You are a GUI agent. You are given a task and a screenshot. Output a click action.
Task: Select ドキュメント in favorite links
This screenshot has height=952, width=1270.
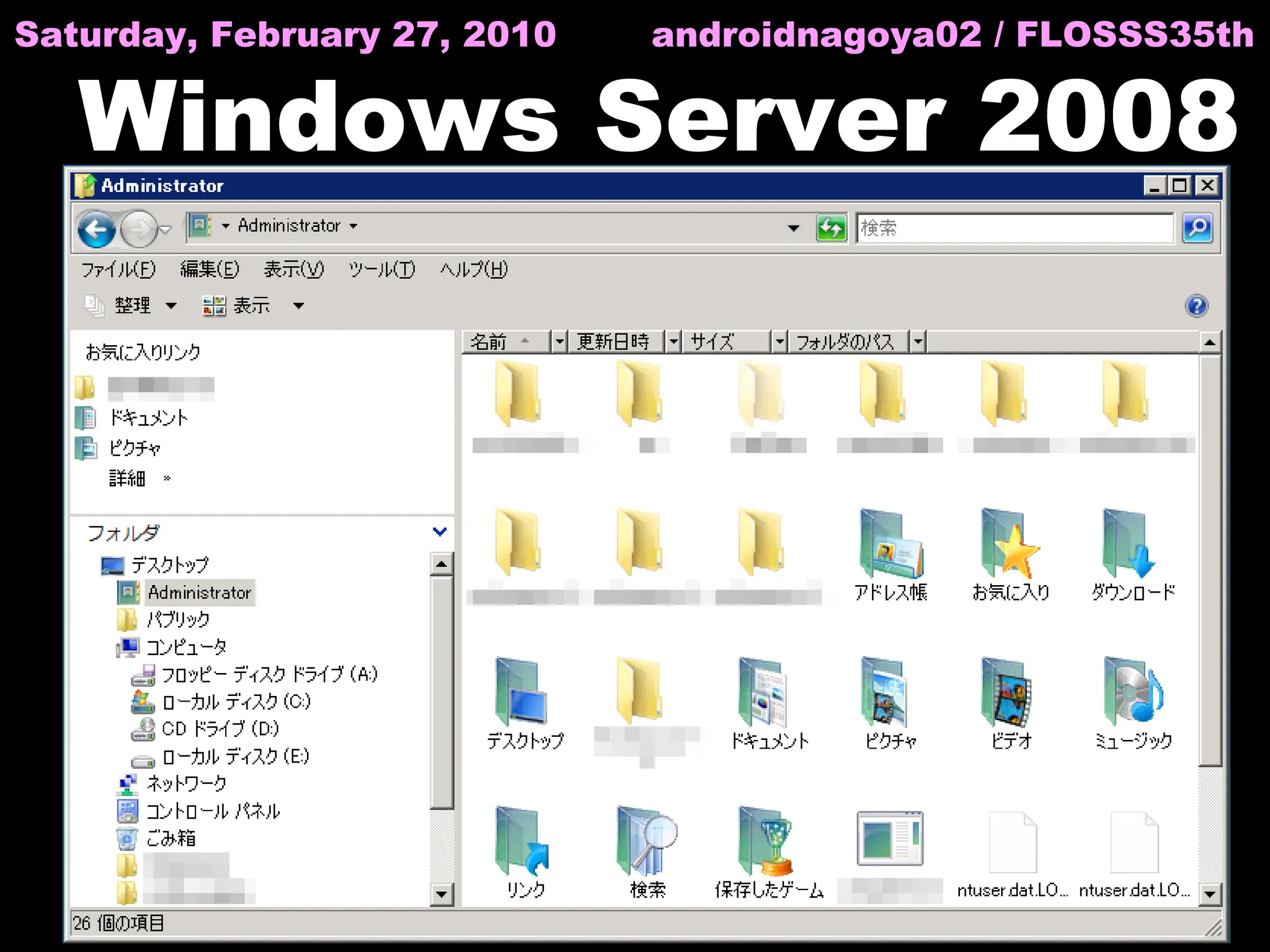click(131, 418)
